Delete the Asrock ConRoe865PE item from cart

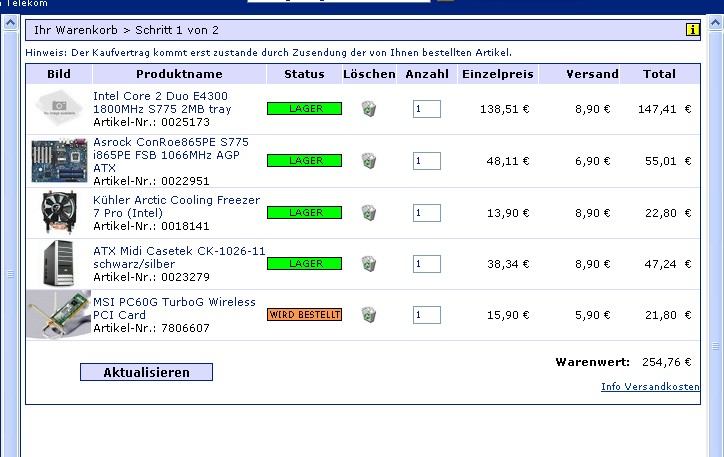[x=368, y=161]
